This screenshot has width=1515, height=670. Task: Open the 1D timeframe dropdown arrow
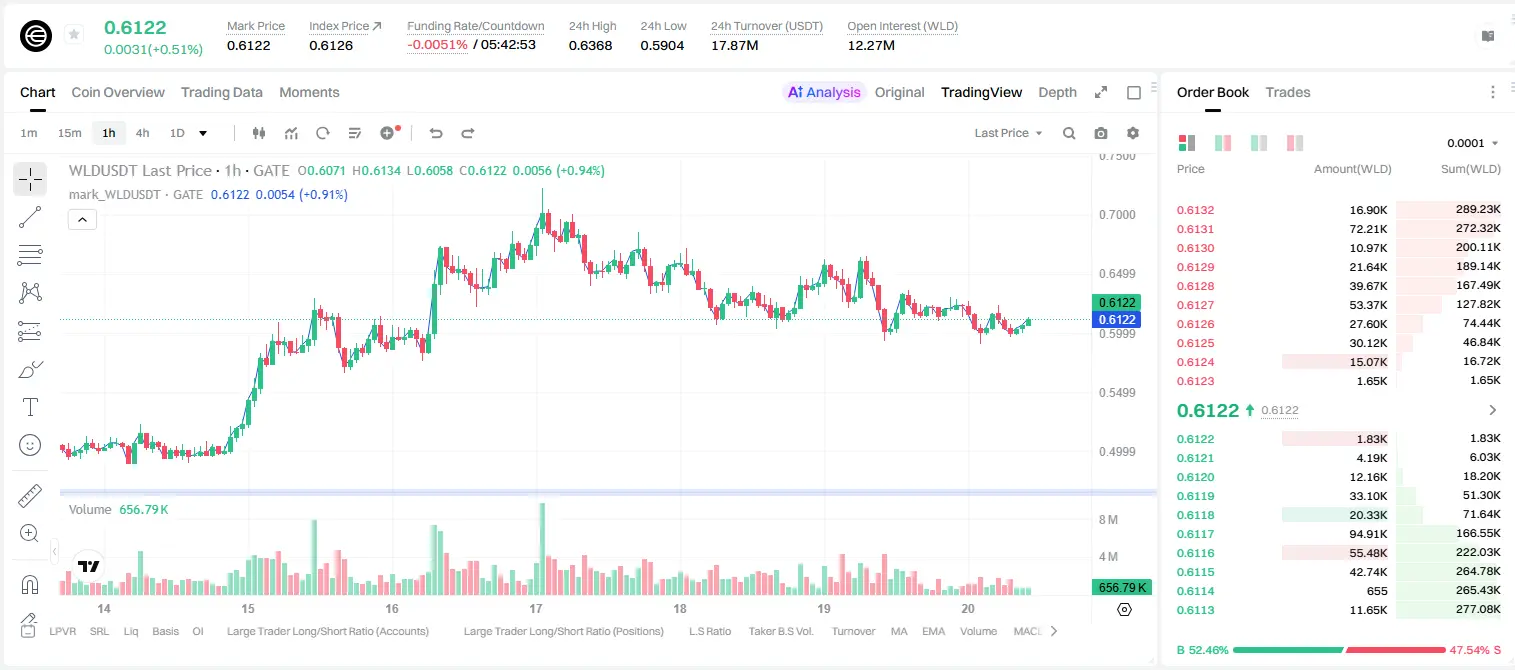(x=203, y=133)
